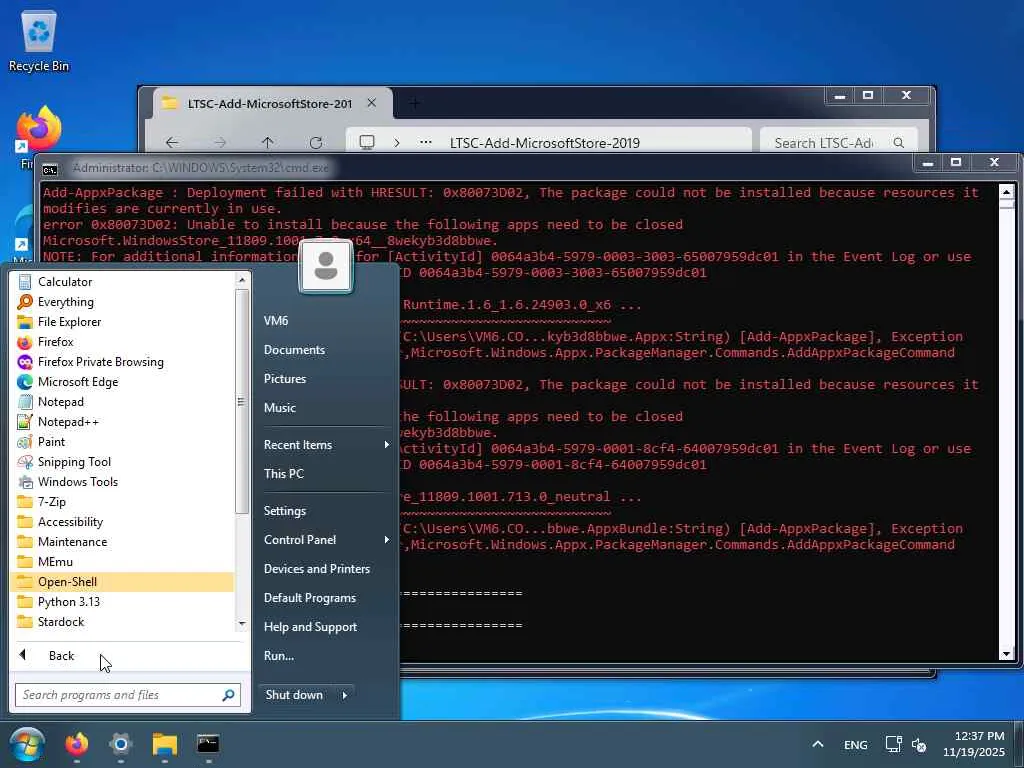Open Windows Tools from the programs list
The width and height of the screenshot is (1024, 768).
tap(122, 482)
